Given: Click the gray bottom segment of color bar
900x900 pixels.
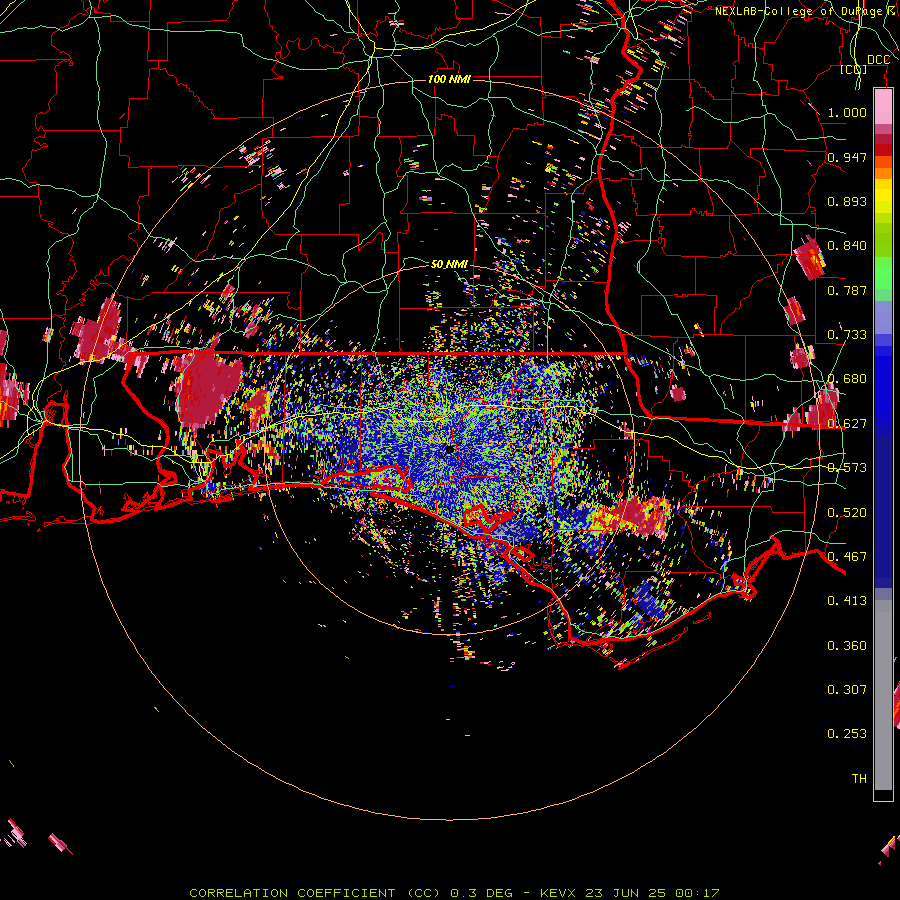Looking at the screenshot, I should [883, 695].
